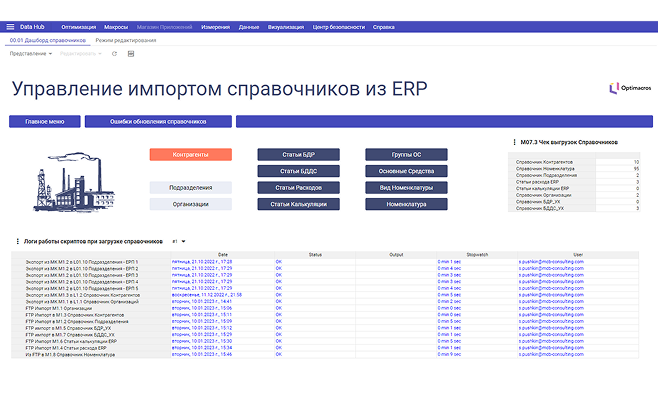Click Ошибки обновления справочников button
This screenshot has width=658, height=400.
pyautogui.click(x=158, y=121)
